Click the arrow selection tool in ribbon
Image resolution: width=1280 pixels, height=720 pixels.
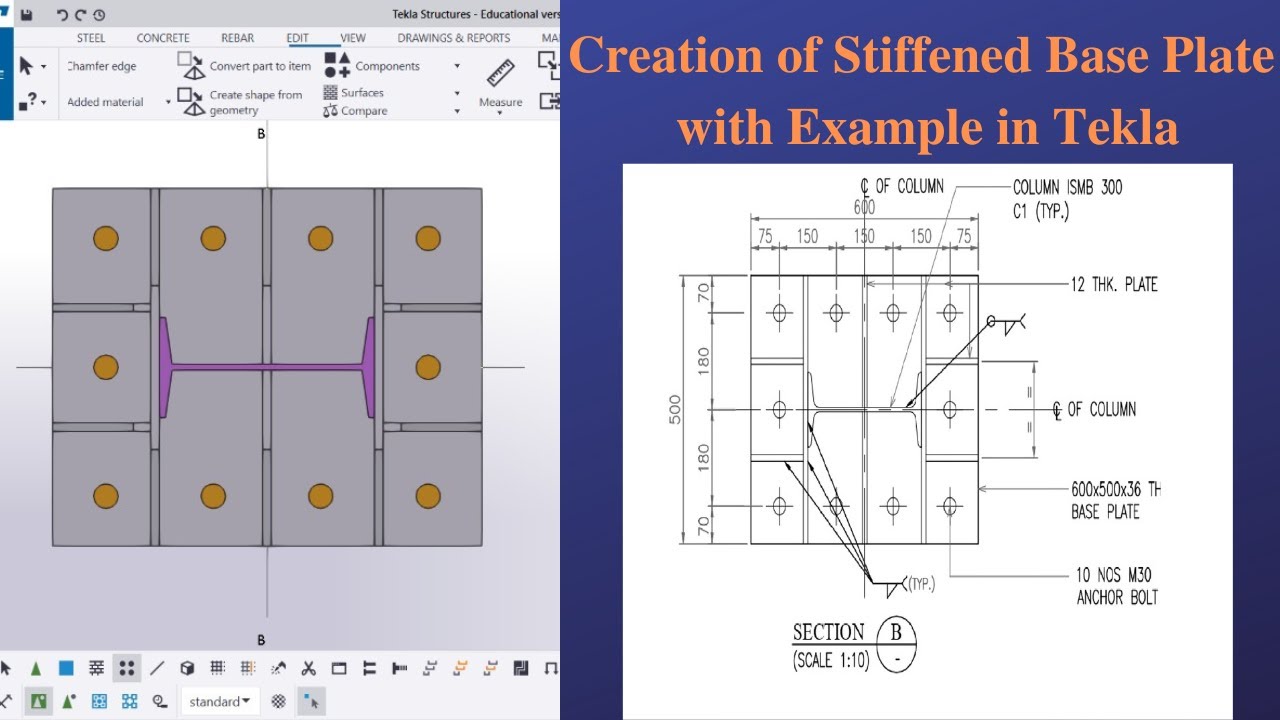26,67
